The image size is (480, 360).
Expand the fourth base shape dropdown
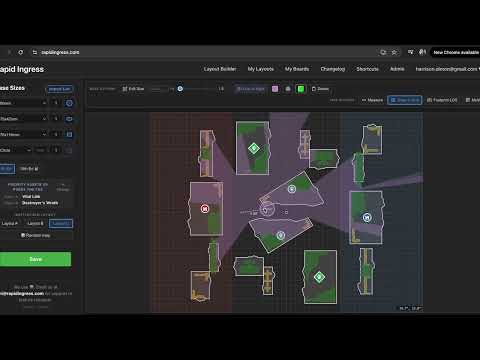pos(16,150)
